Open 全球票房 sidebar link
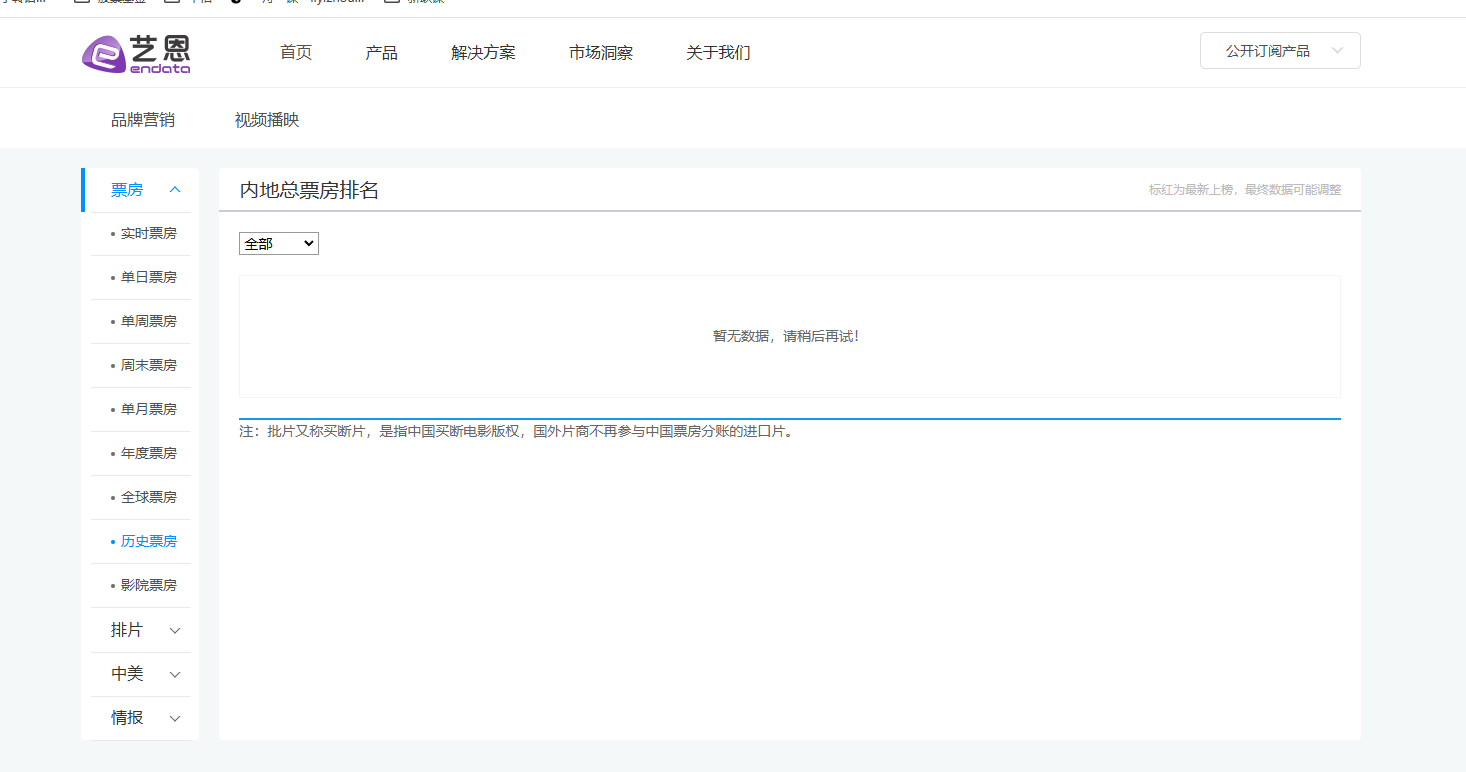1466x772 pixels. tap(148, 498)
